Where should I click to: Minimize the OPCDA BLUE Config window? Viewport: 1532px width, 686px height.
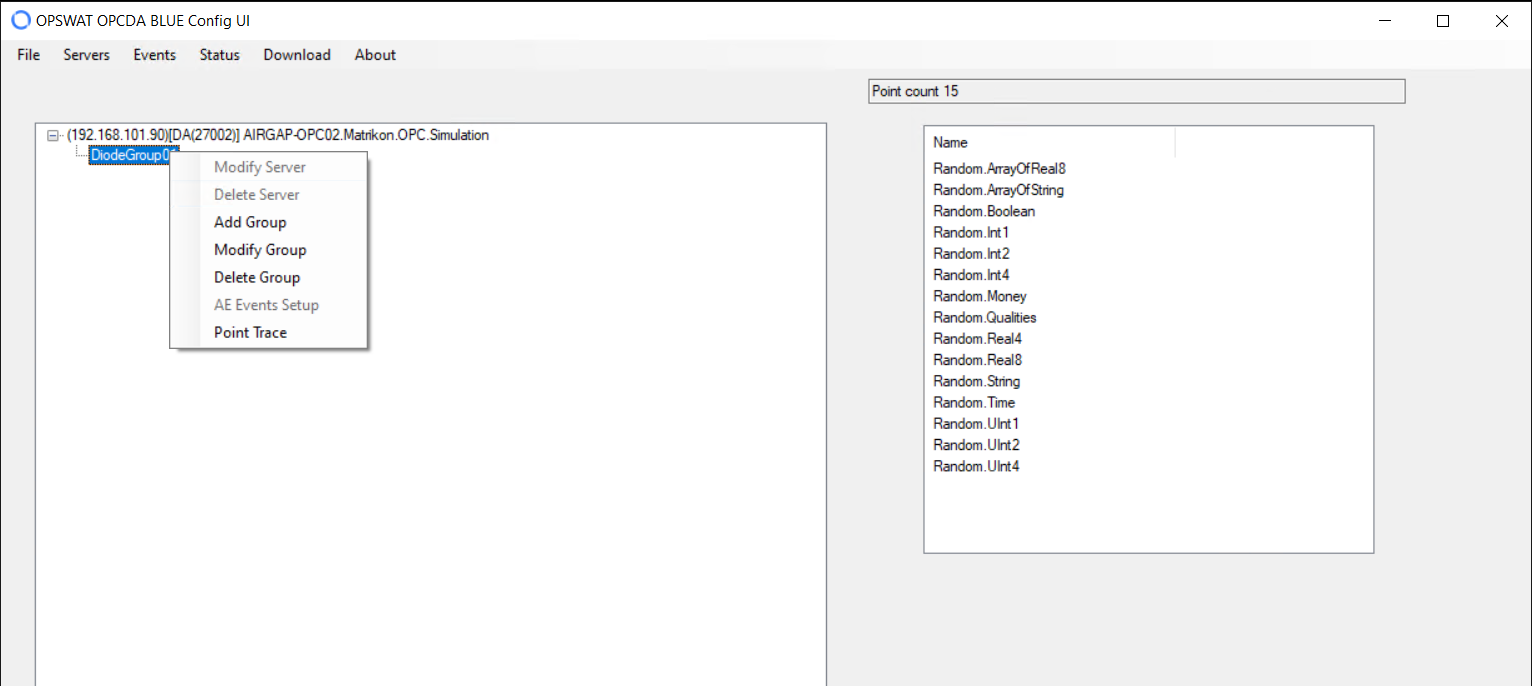1385,21
